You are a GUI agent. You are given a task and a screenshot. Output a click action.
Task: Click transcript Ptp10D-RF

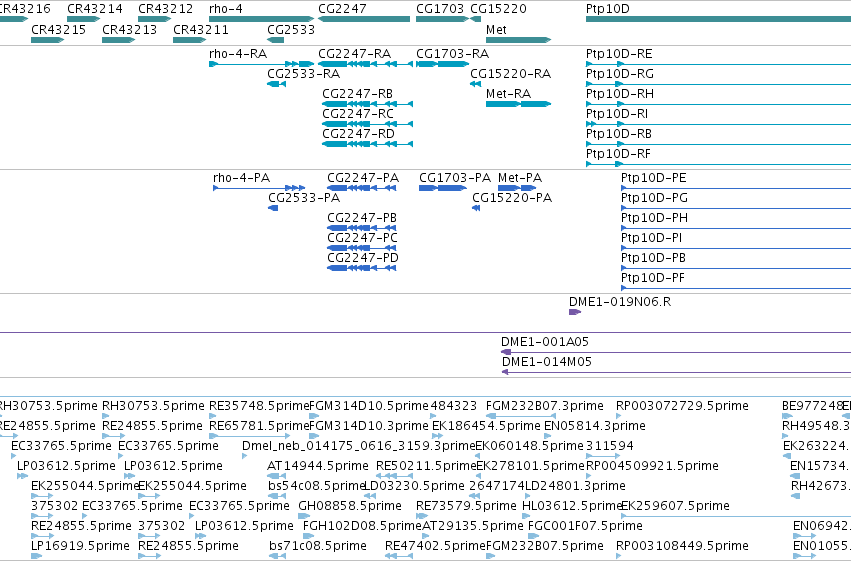pyautogui.click(x=618, y=154)
